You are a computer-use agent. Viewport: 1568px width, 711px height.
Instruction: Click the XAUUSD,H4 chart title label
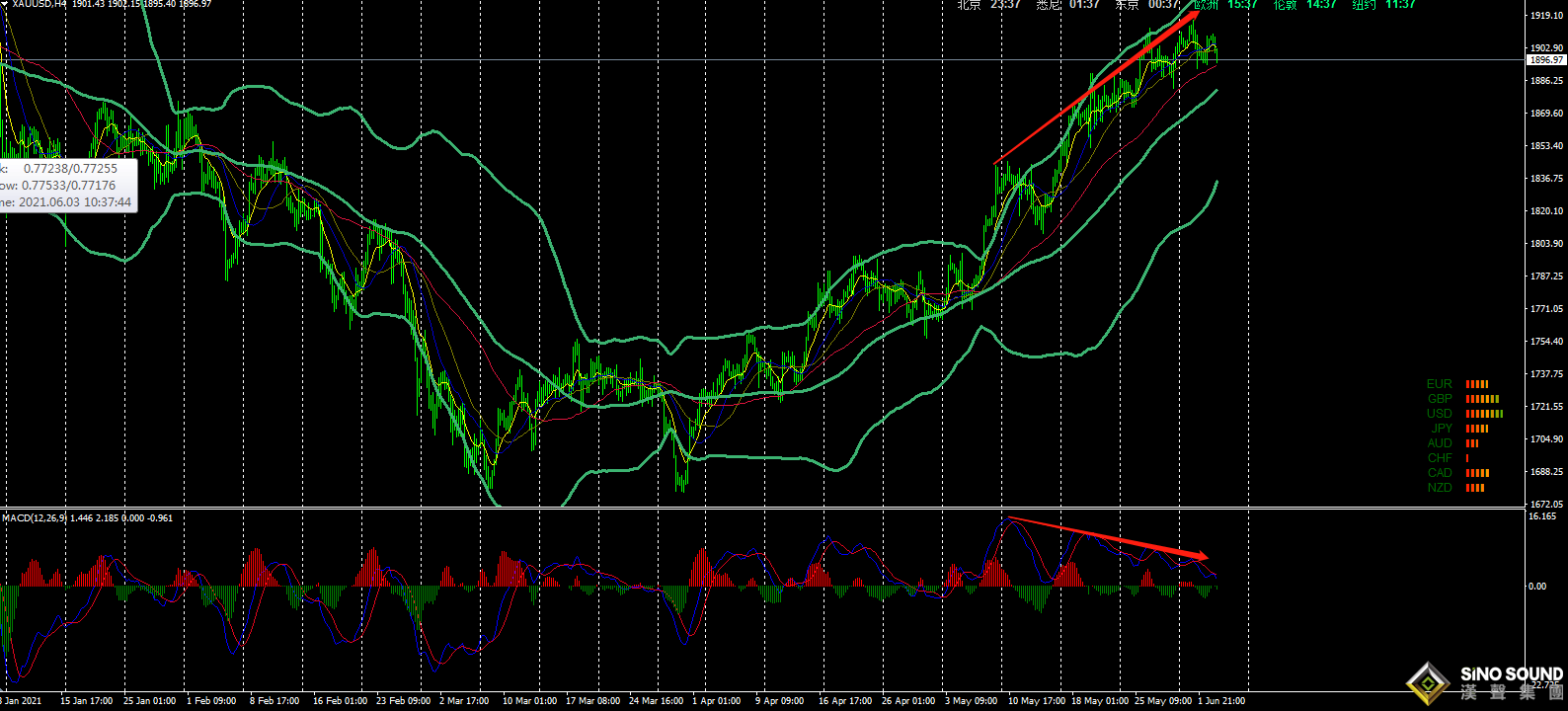[39, 4]
